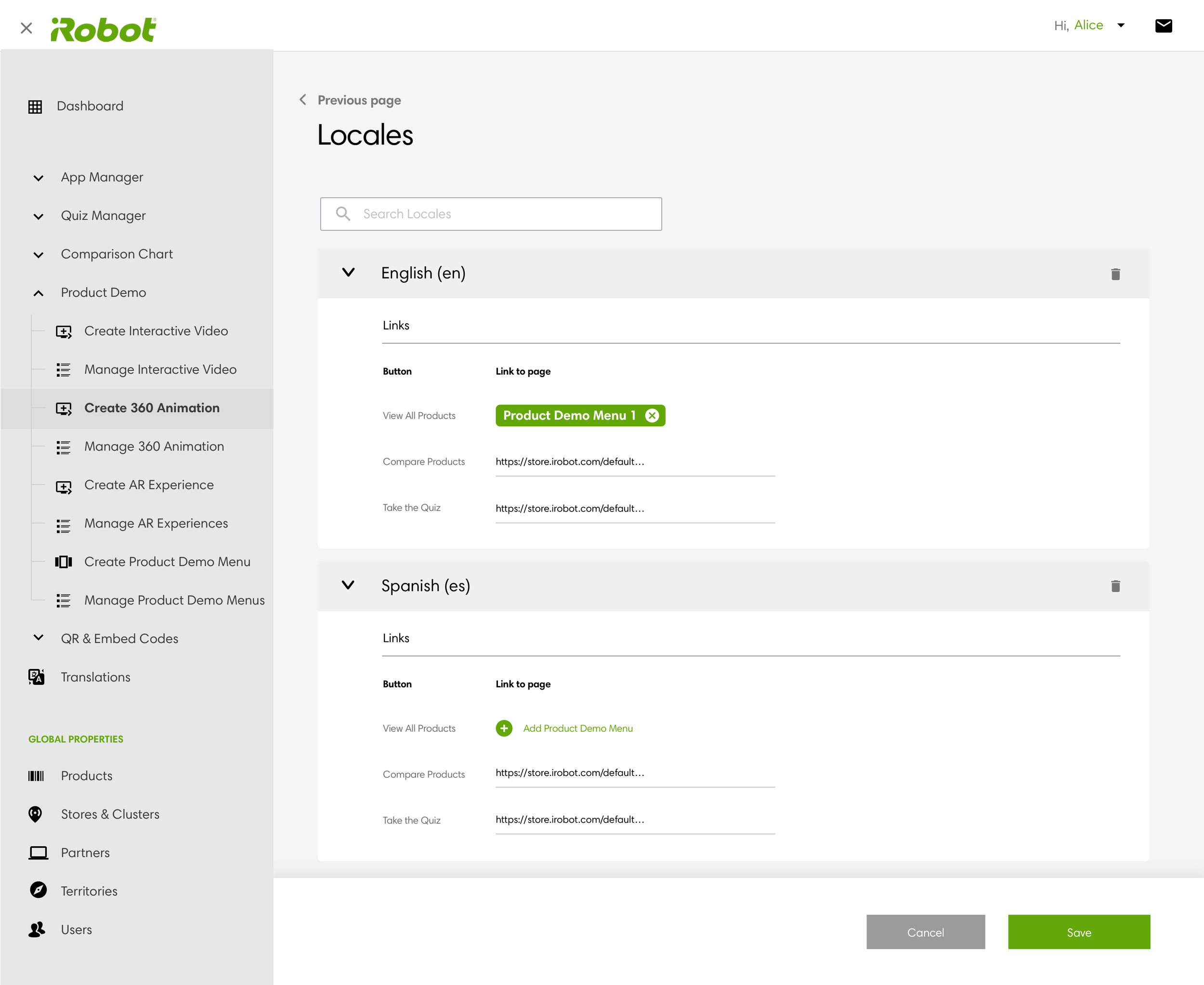Click the Spanish (es) trash icon

pyautogui.click(x=1115, y=586)
